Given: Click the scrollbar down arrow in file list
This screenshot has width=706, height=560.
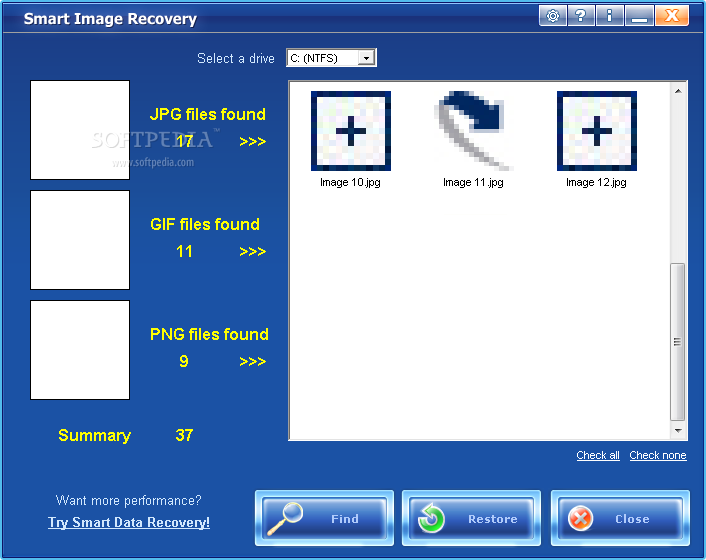Looking at the screenshot, I should 678,431.
